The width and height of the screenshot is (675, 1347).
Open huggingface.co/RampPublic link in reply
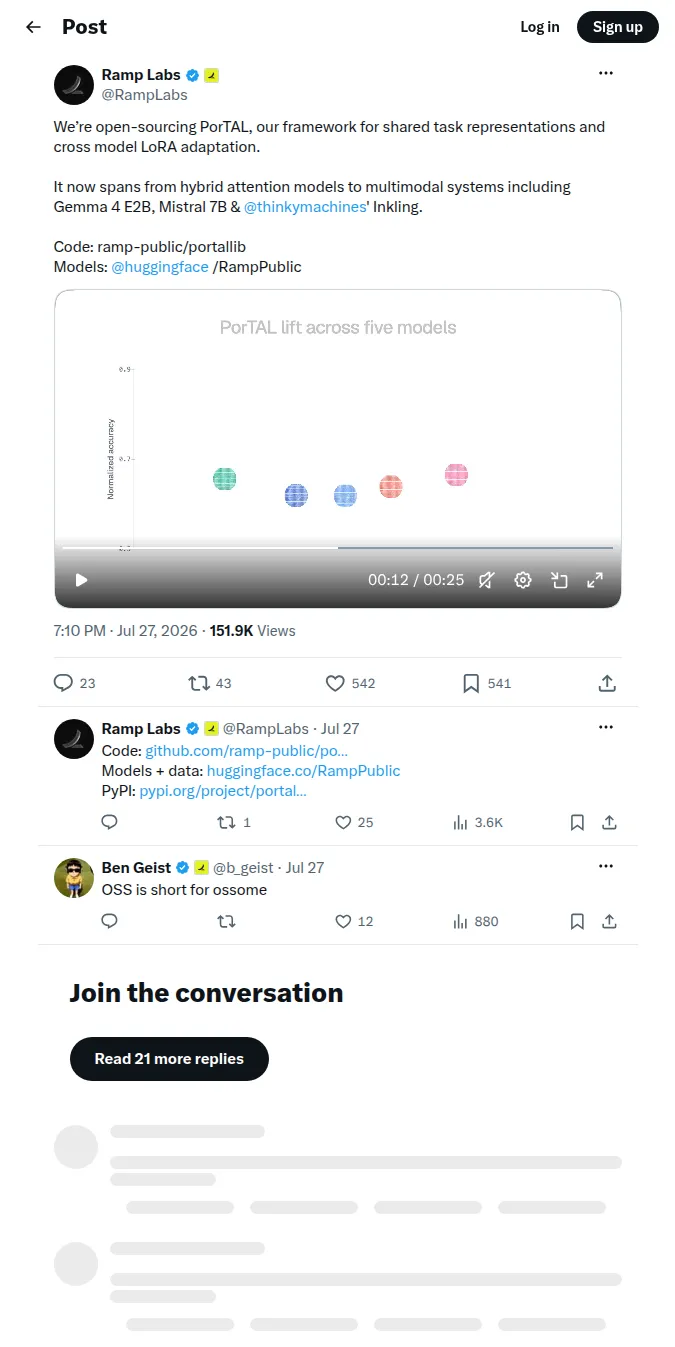click(304, 771)
